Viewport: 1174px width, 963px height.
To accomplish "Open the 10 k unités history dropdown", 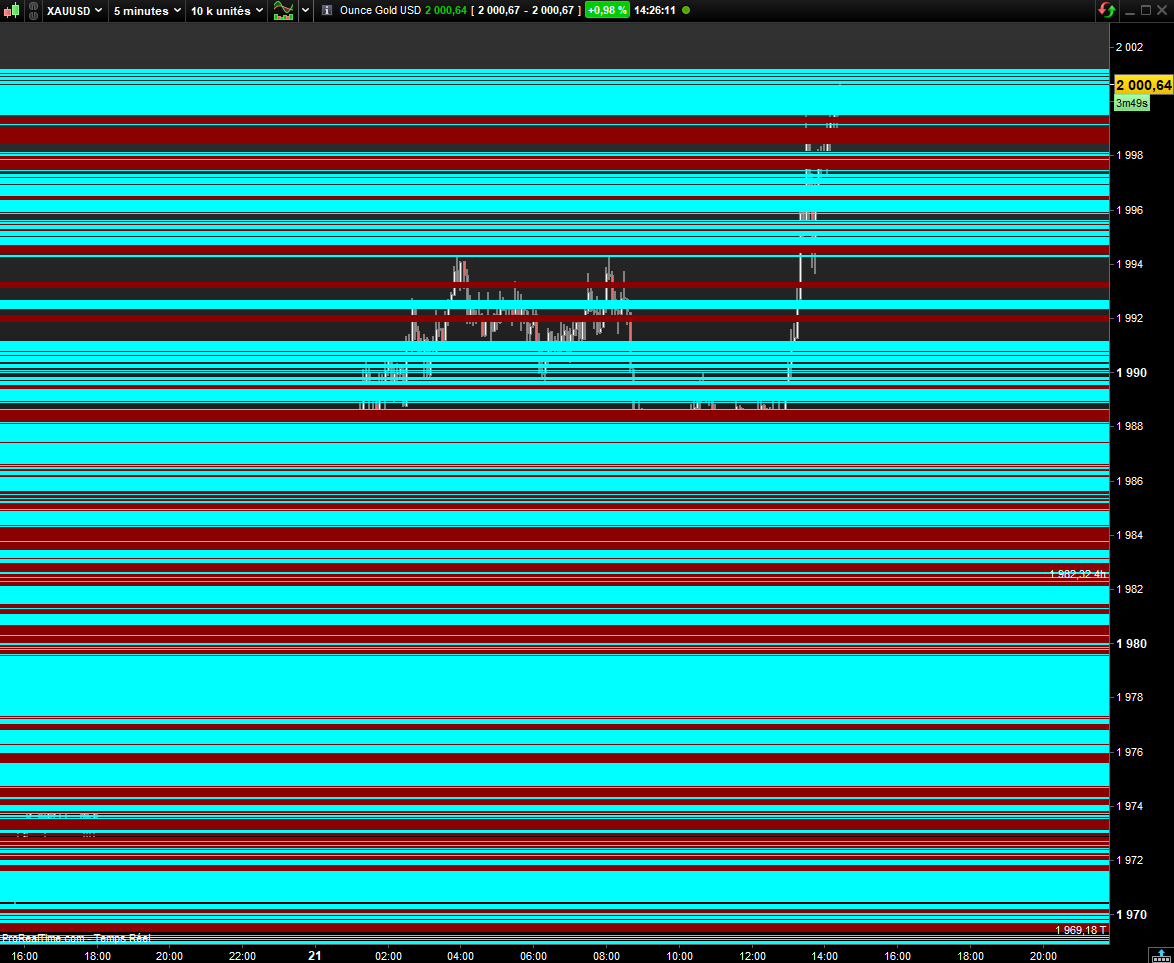I will tap(226, 10).
